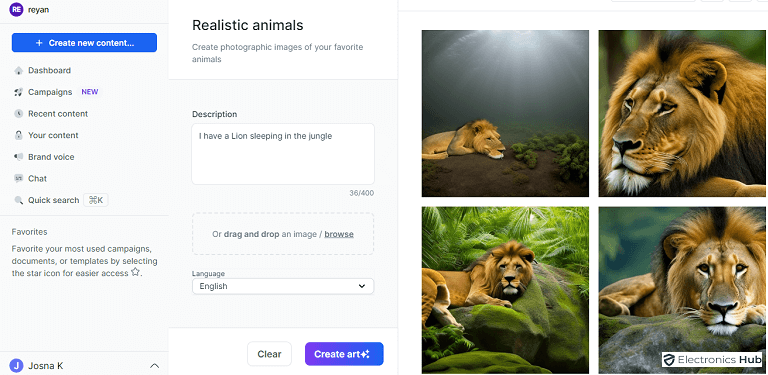Click the Campaigns megaphone icon
The height and width of the screenshot is (375, 768).
point(19,92)
